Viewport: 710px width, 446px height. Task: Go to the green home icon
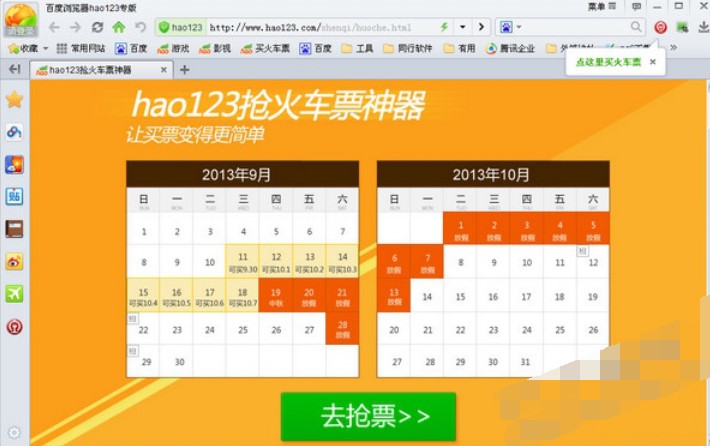point(119,27)
